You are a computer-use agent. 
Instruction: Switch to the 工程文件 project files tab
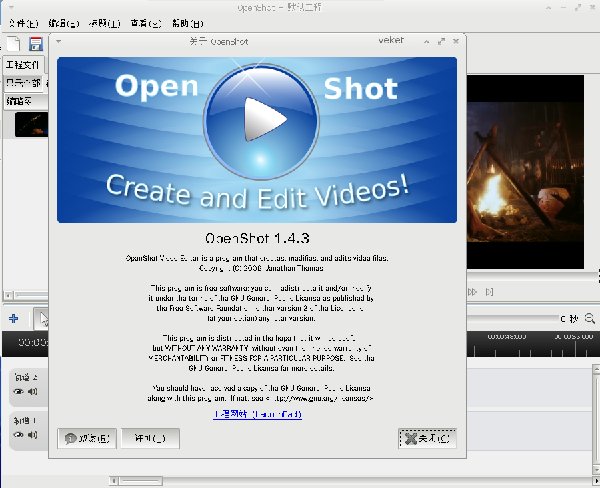tap(23, 65)
